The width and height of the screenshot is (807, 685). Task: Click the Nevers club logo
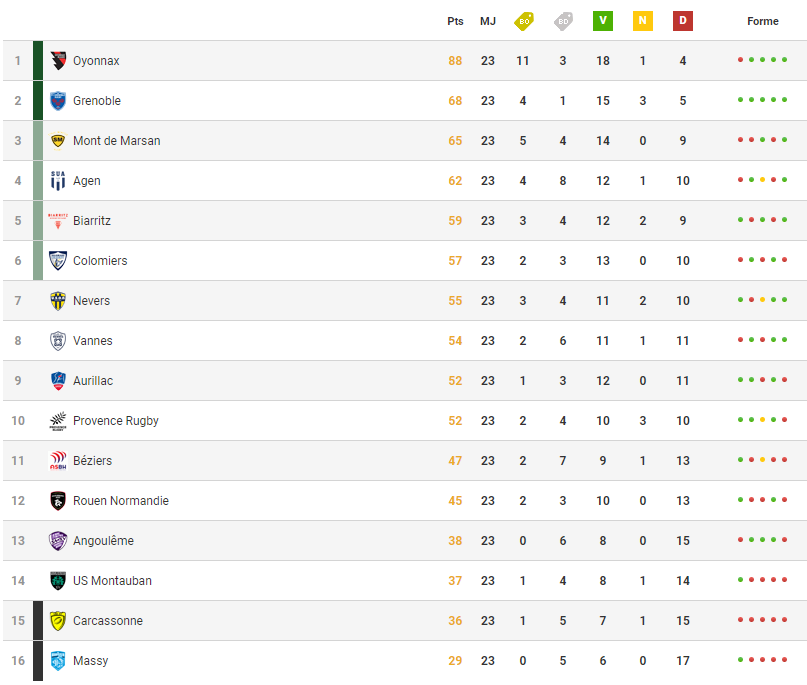[58, 301]
